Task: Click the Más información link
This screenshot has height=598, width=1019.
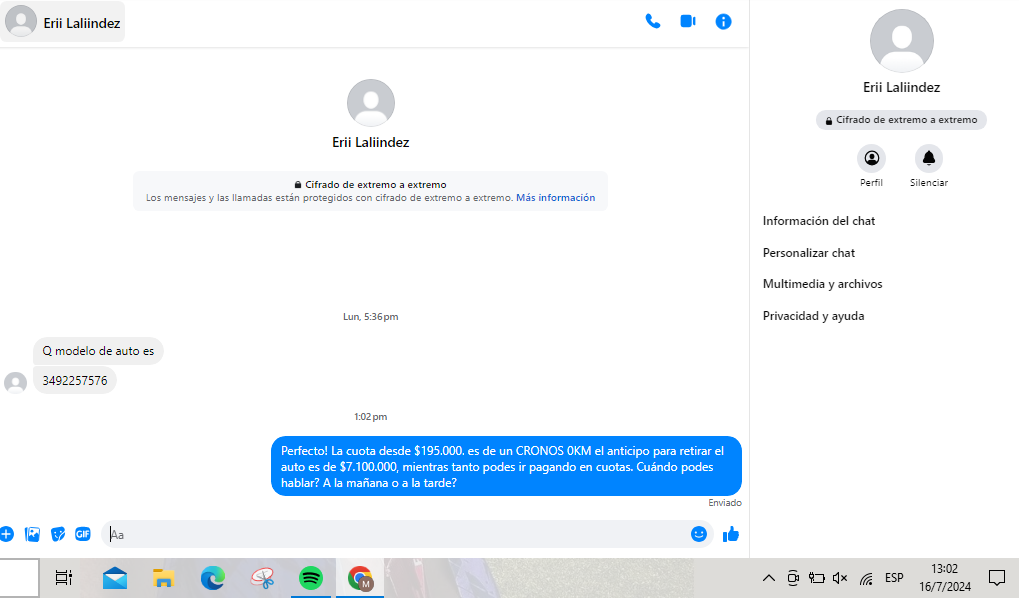Action: 555,198
